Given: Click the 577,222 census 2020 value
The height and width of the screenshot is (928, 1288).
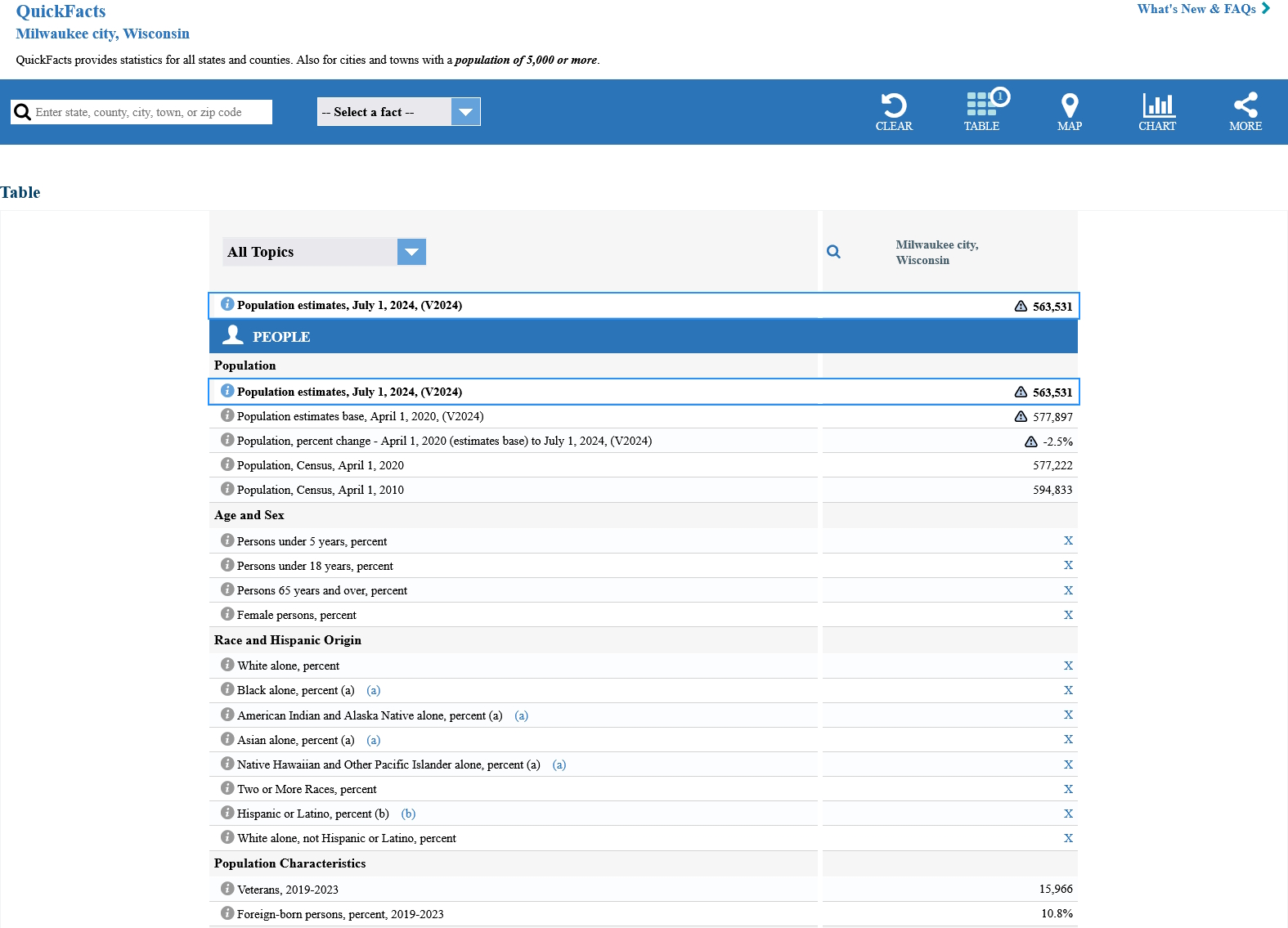Looking at the screenshot, I should point(1052,465).
